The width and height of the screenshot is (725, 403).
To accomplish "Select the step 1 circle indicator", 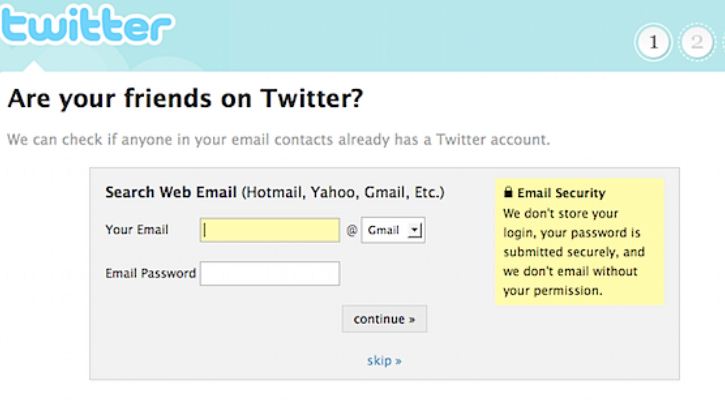I will [654, 42].
